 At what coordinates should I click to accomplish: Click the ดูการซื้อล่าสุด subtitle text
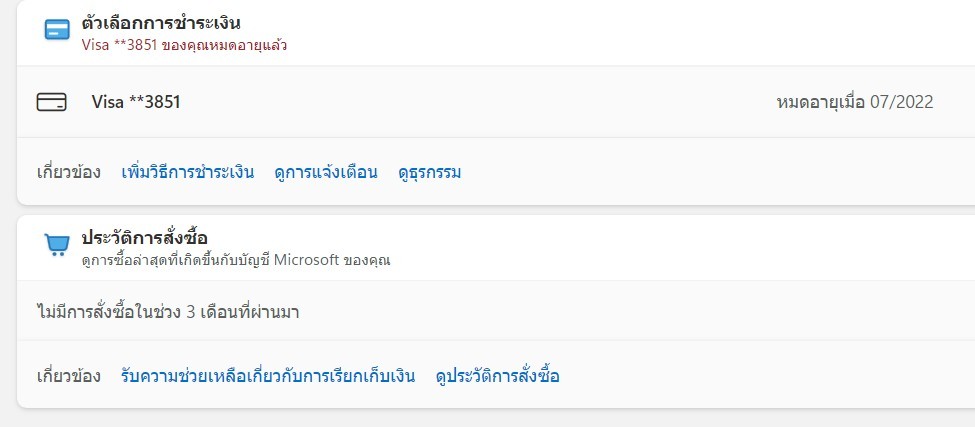coord(235,260)
